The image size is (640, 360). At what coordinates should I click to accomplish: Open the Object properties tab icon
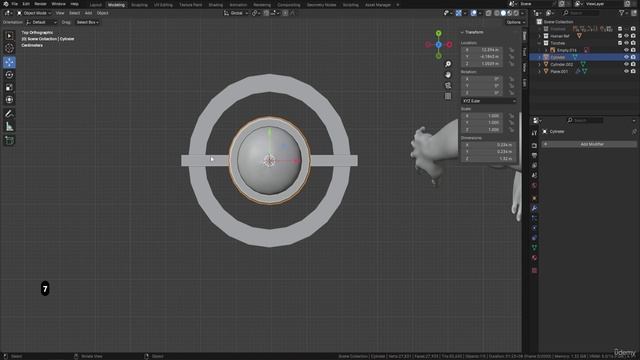pyautogui.click(x=534, y=198)
